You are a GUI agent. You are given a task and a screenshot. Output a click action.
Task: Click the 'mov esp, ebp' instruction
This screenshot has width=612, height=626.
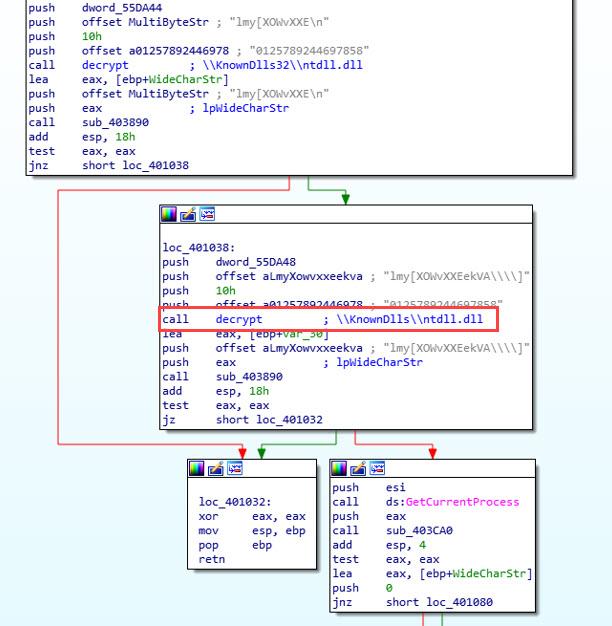pyautogui.click(x=252, y=531)
